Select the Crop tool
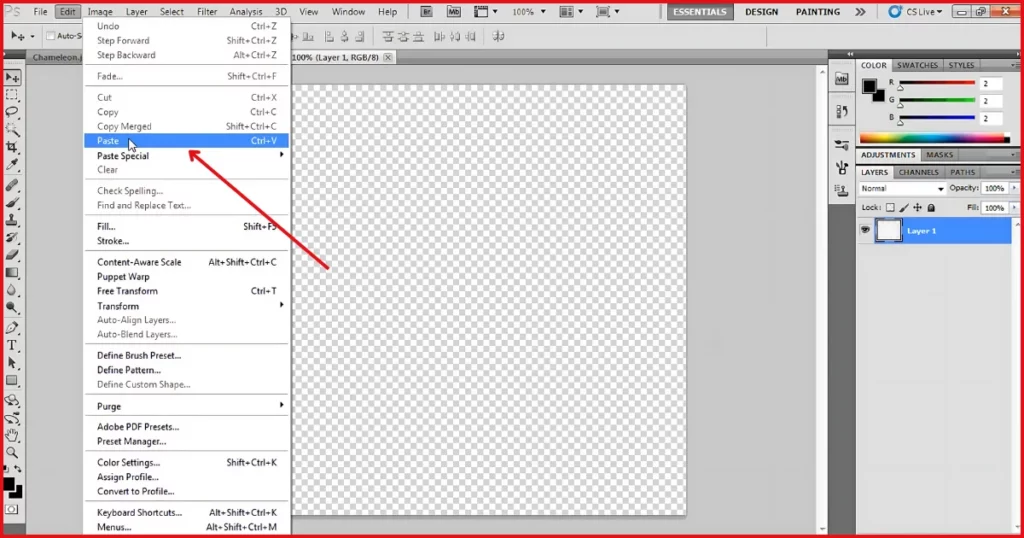Screen dimensions: 1024x538 [12, 147]
